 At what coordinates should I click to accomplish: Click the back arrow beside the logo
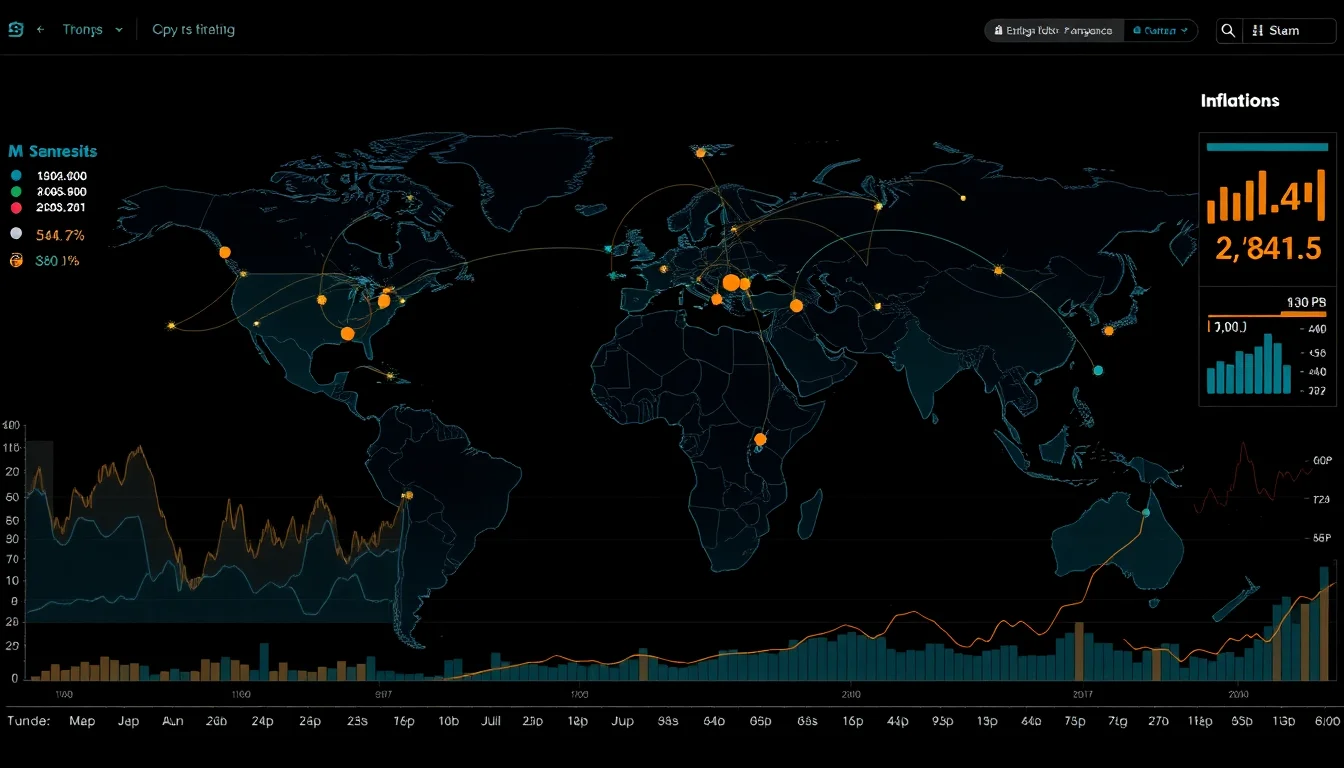click(39, 29)
